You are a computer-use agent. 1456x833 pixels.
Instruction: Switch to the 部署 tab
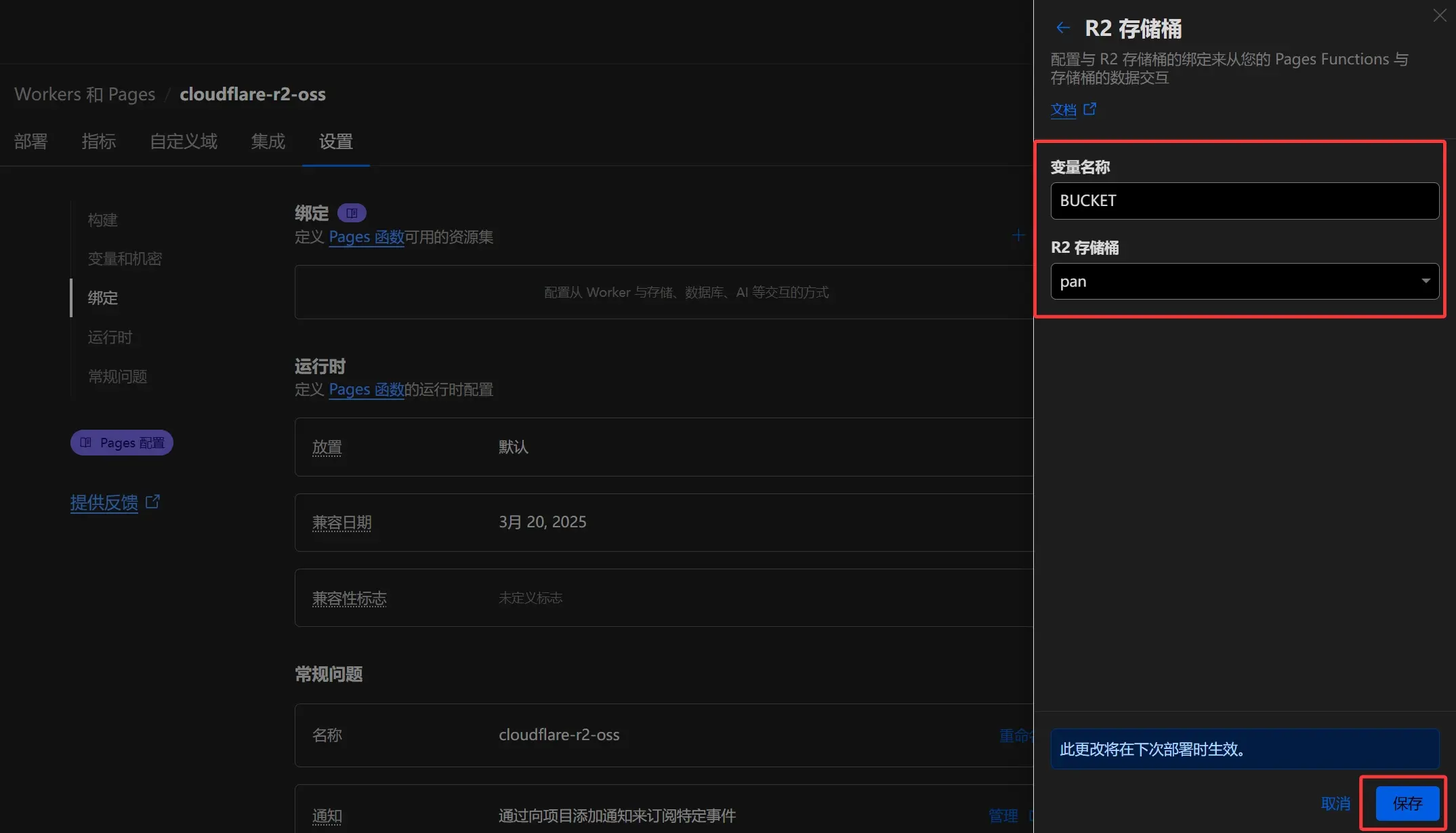coord(30,141)
